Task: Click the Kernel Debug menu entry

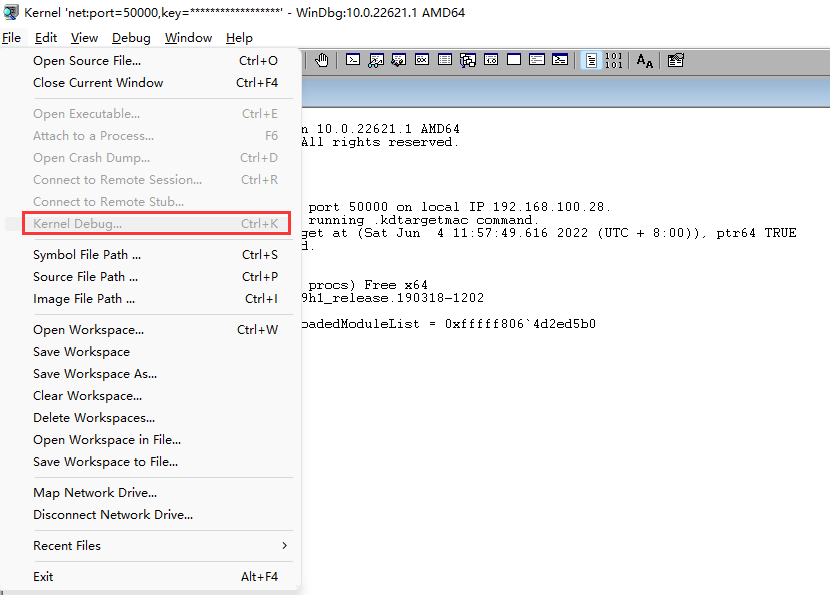Action: pos(151,224)
